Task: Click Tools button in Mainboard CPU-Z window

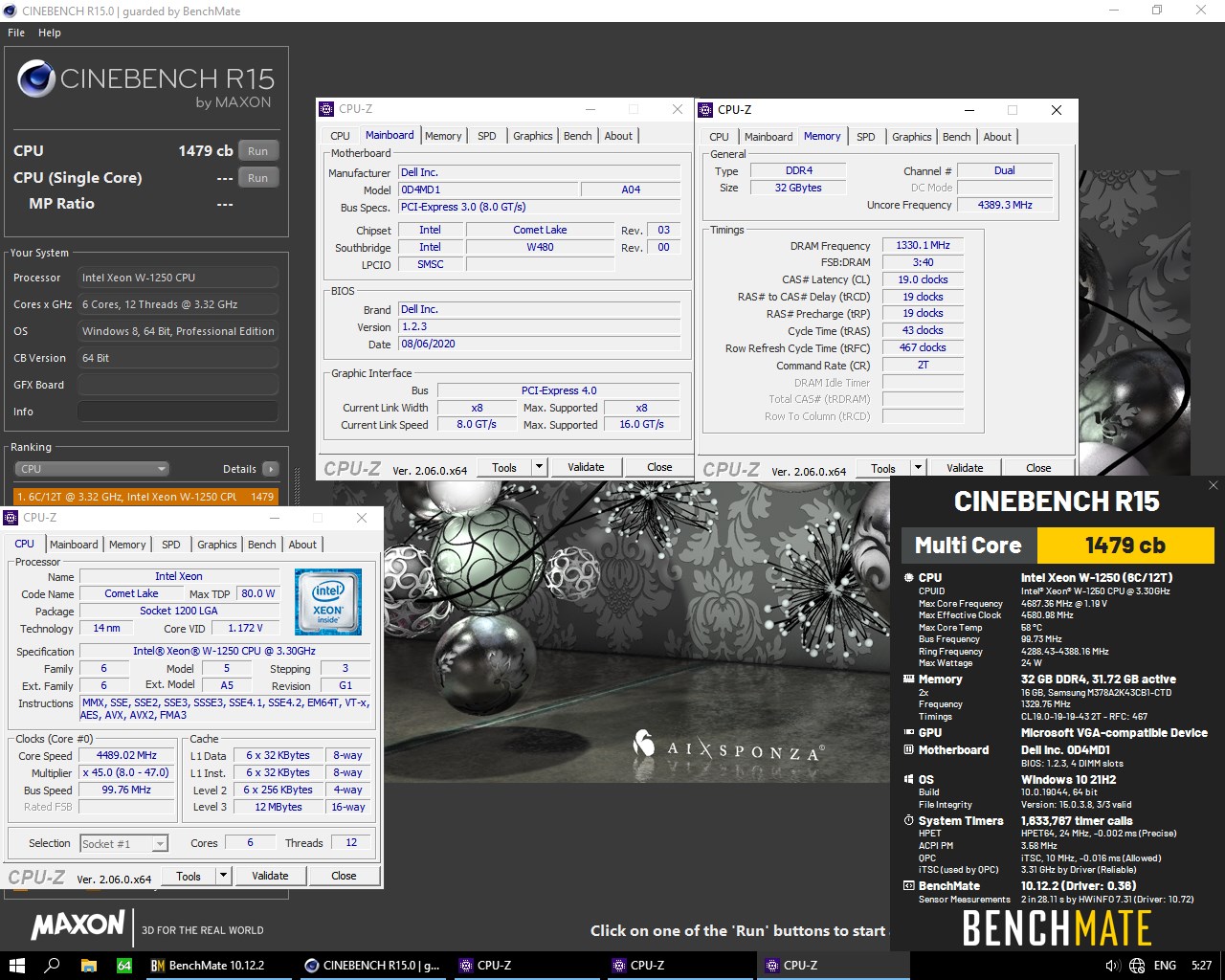Action: (x=504, y=467)
